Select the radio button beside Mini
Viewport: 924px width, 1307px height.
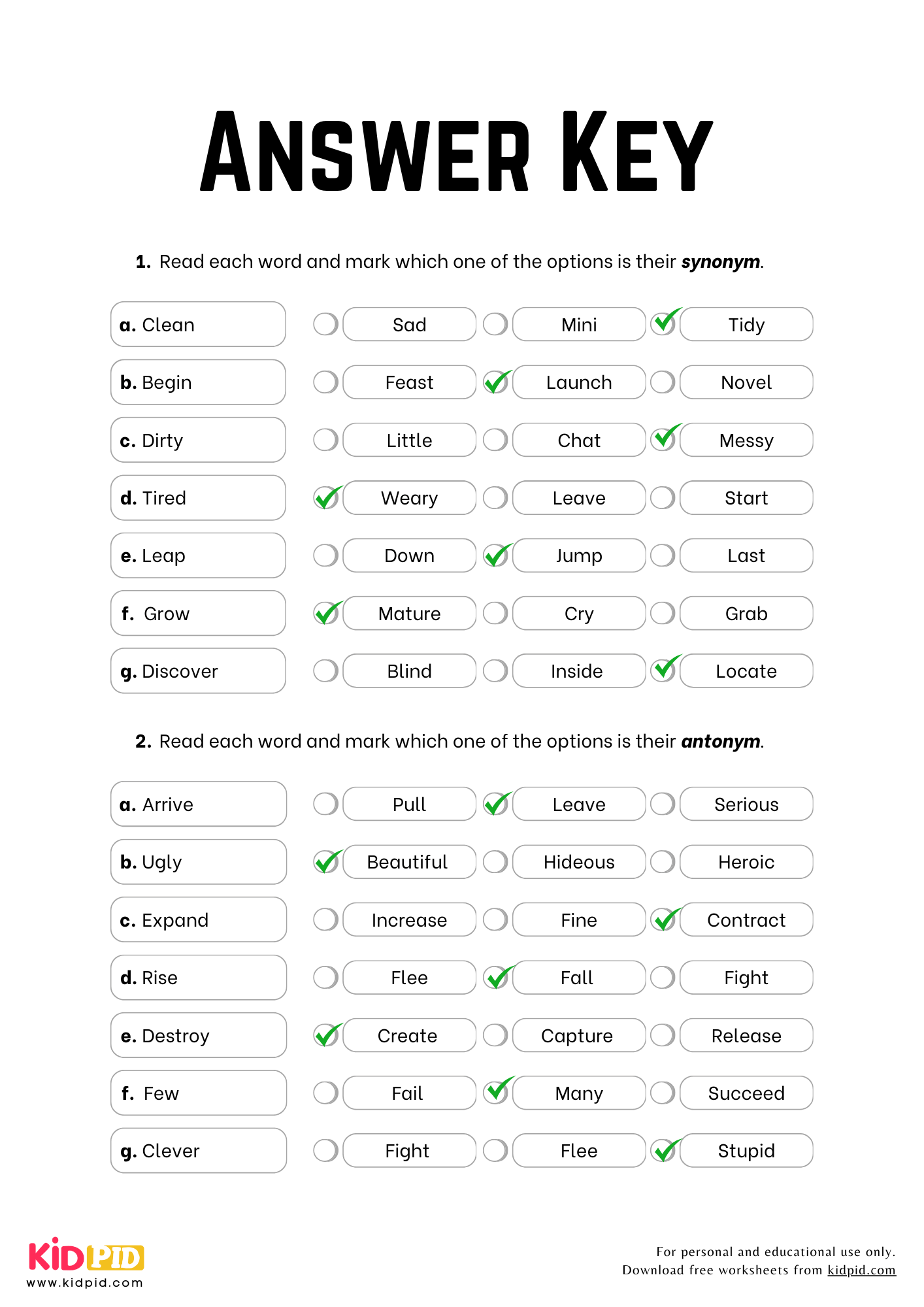tap(495, 324)
